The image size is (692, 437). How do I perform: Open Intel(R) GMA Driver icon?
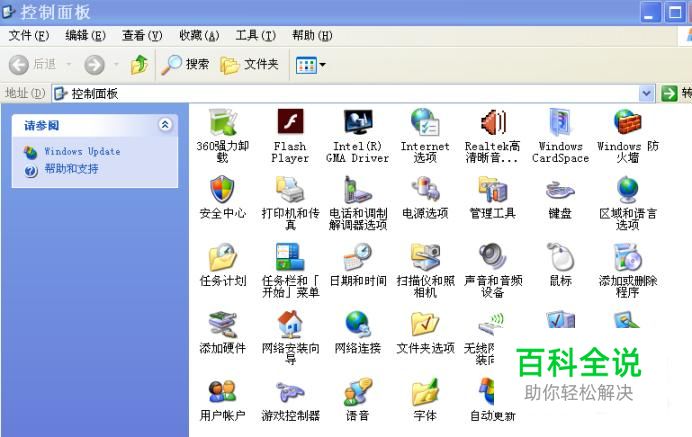tap(358, 122)
